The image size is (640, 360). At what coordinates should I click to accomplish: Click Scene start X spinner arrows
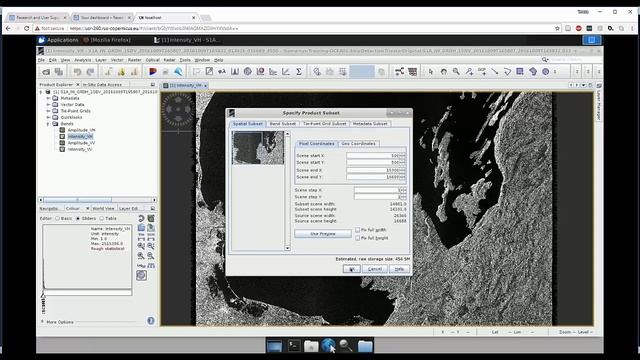pyautogui.click(x=402, y=156)
